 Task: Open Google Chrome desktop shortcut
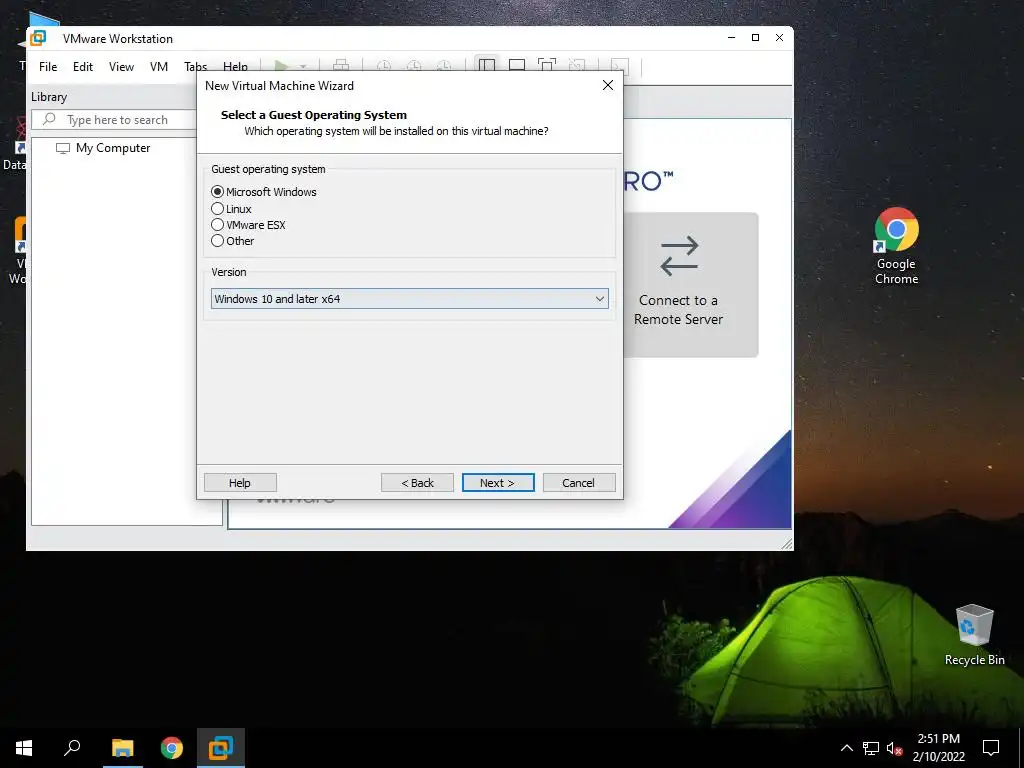point(897,246)
